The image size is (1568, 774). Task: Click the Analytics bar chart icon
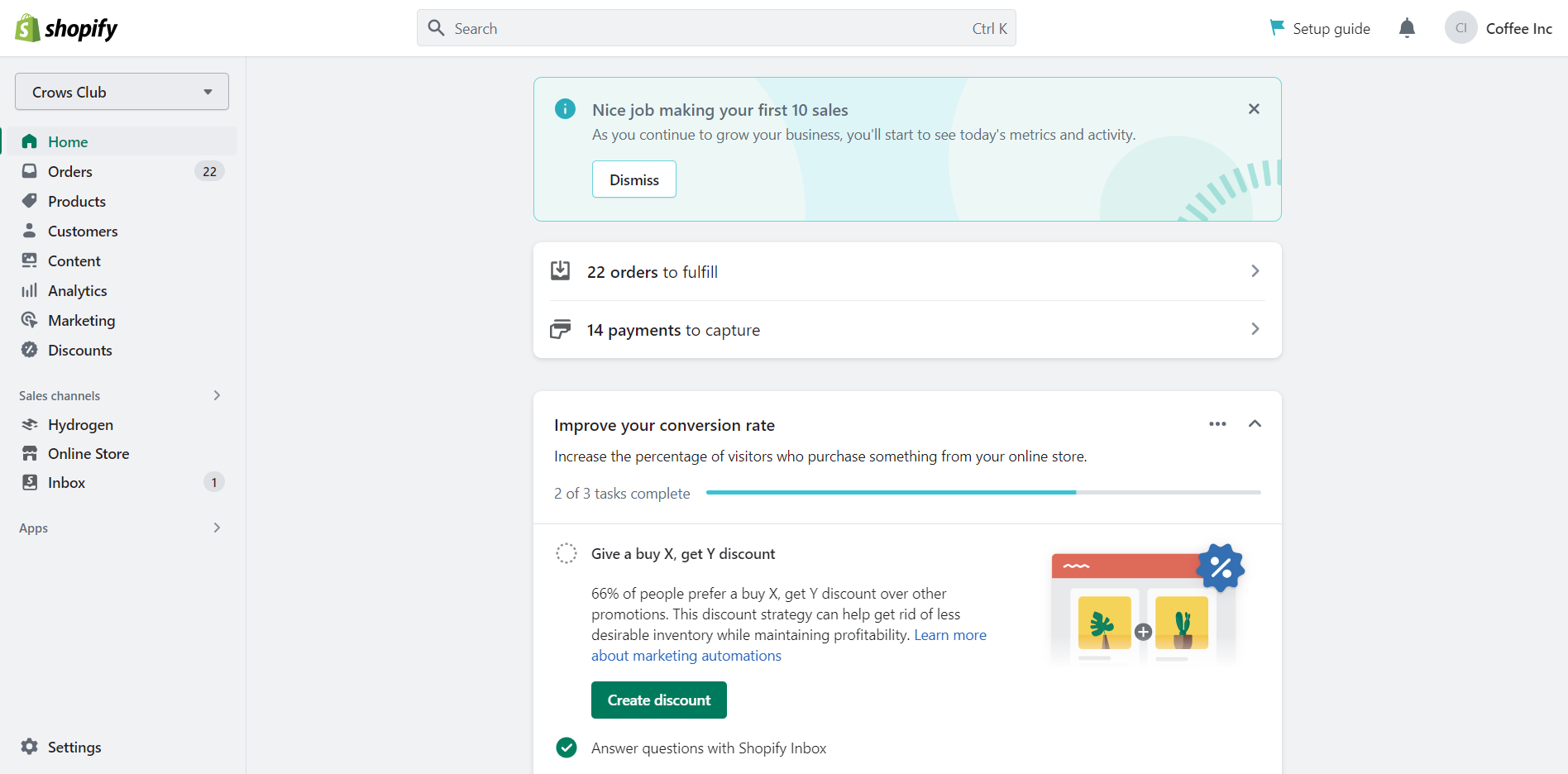(x=30, y=290)
